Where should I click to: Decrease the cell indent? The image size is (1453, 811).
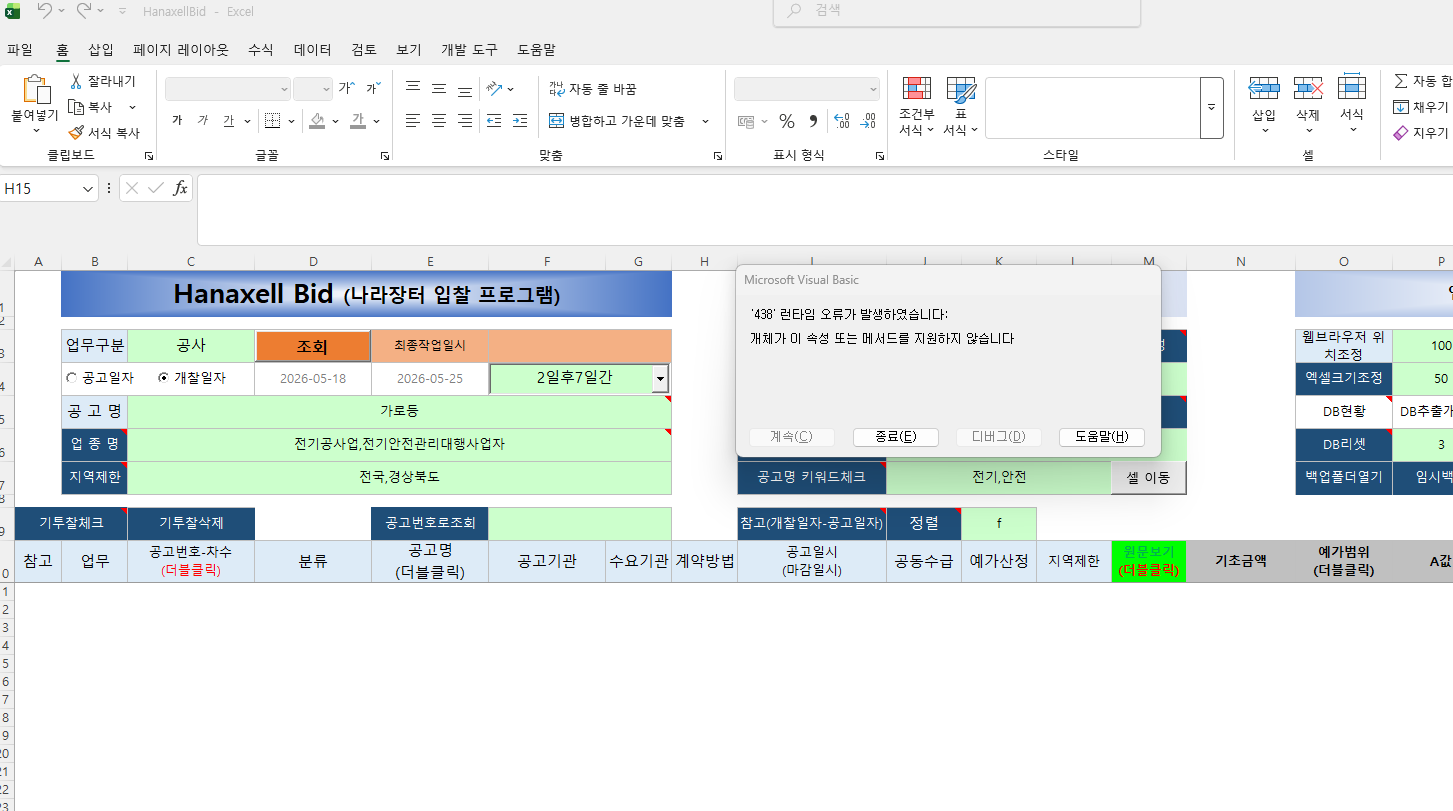point(494,121)
